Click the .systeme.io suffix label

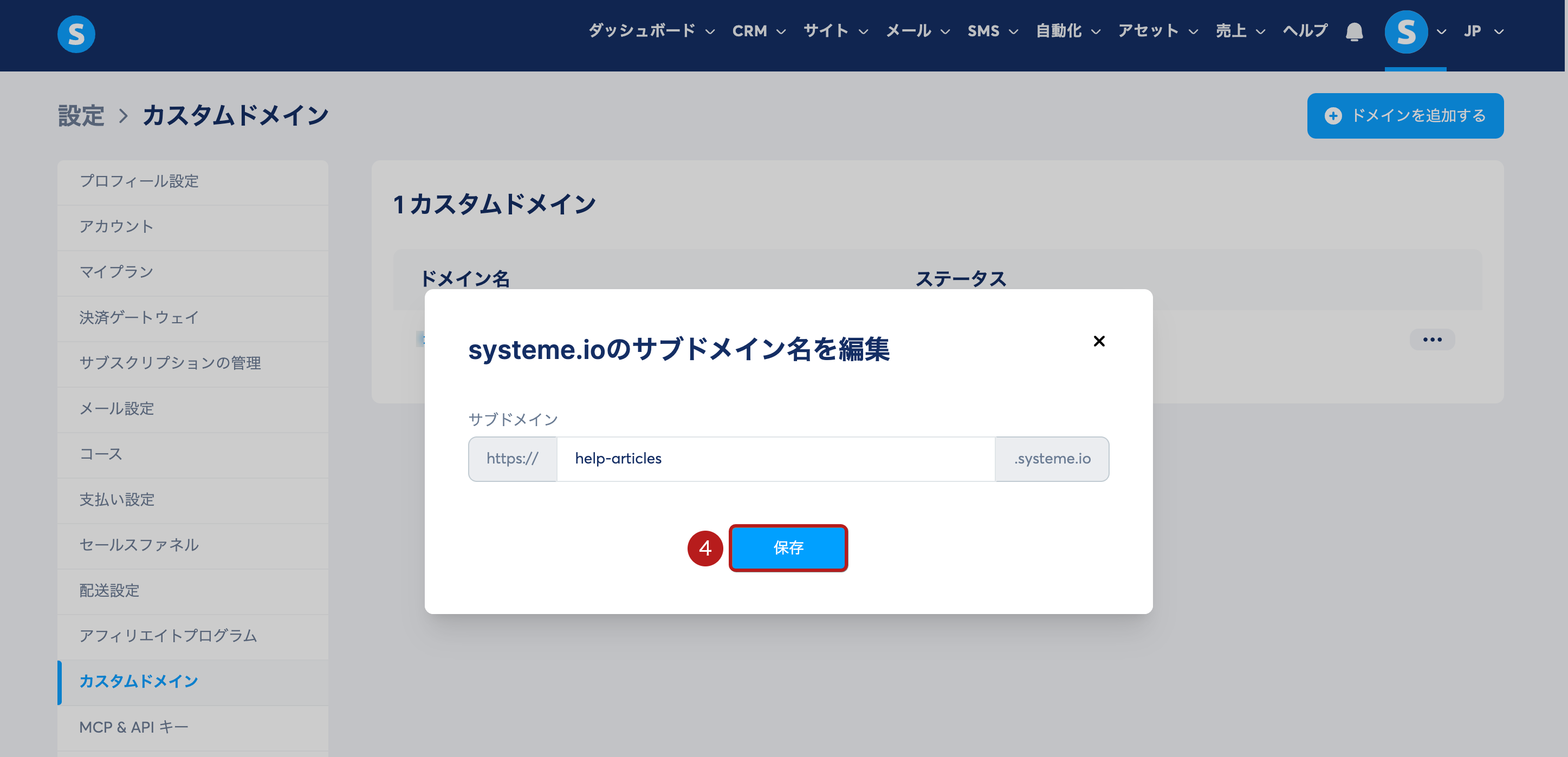click(x=1052, y=459)
